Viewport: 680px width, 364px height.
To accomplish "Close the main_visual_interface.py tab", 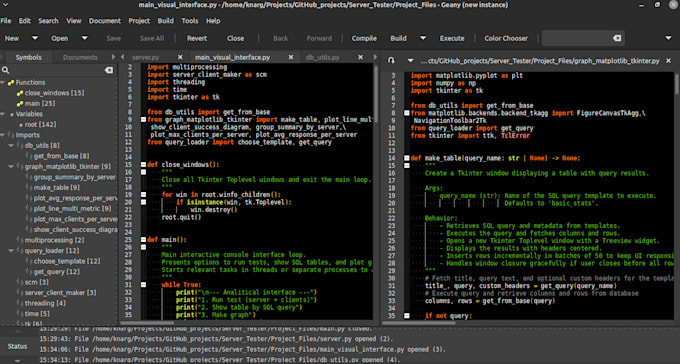I will point(291,57).
